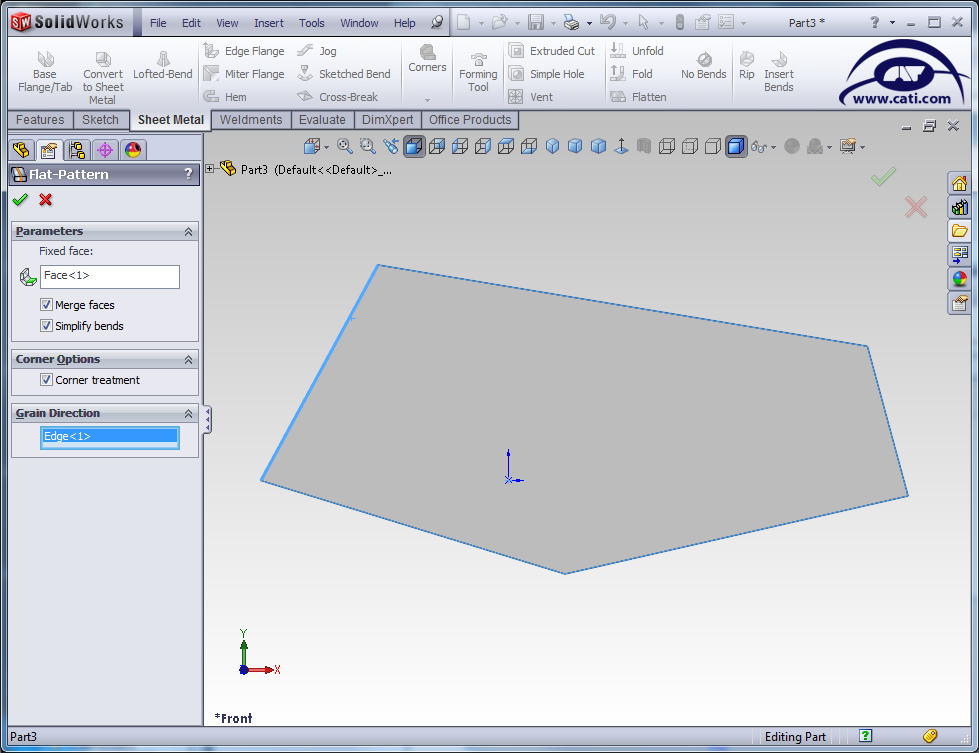Click the Fixed face selection box
Screen dimensions: 979x753
click(x=110, y=276)
